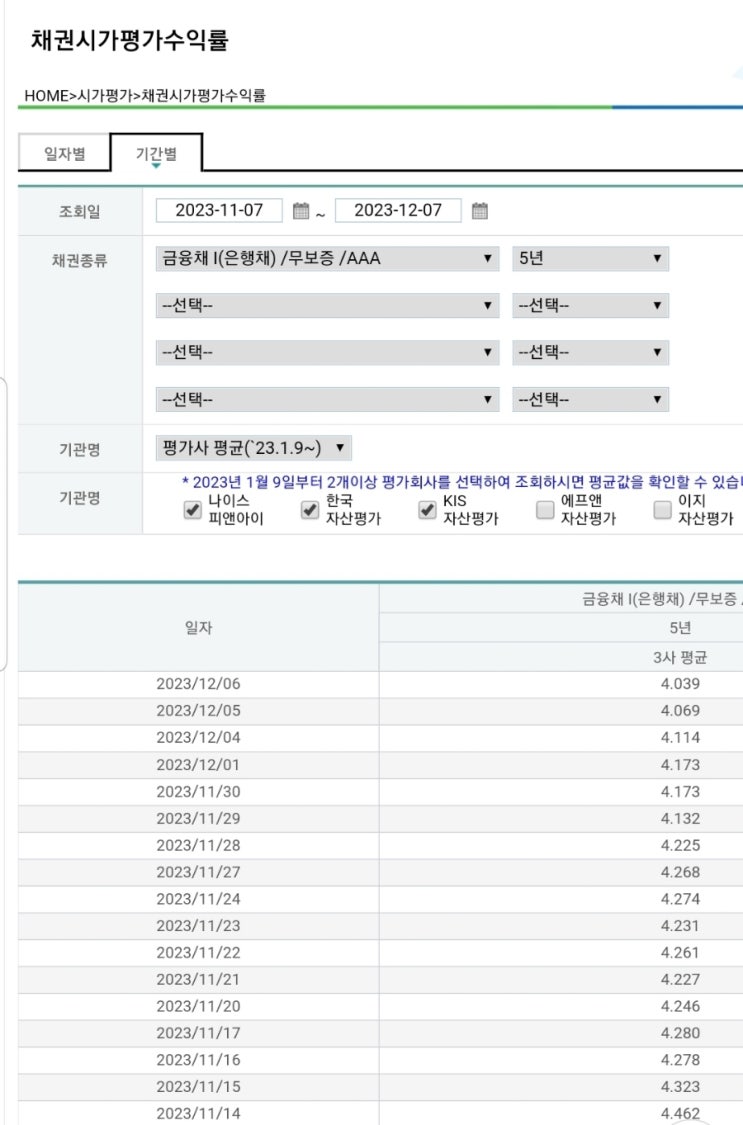Screen dimensions: 743x1125
Task: Uncheck the 한국 자산평가 checkbox
Action: pyautogui.click(x=310, y=509)
